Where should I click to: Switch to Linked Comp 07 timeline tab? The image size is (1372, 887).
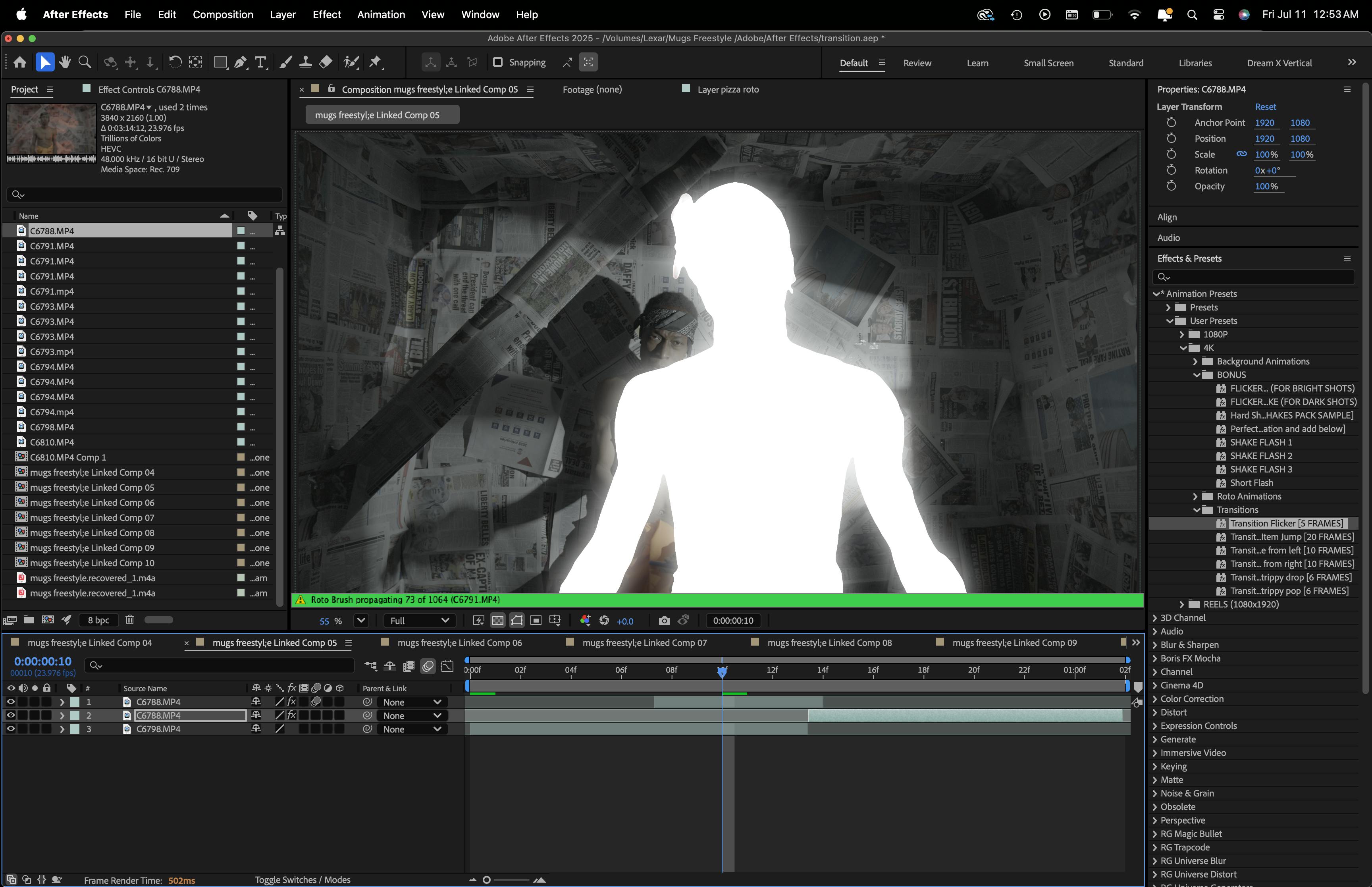(x=644, y=643)
